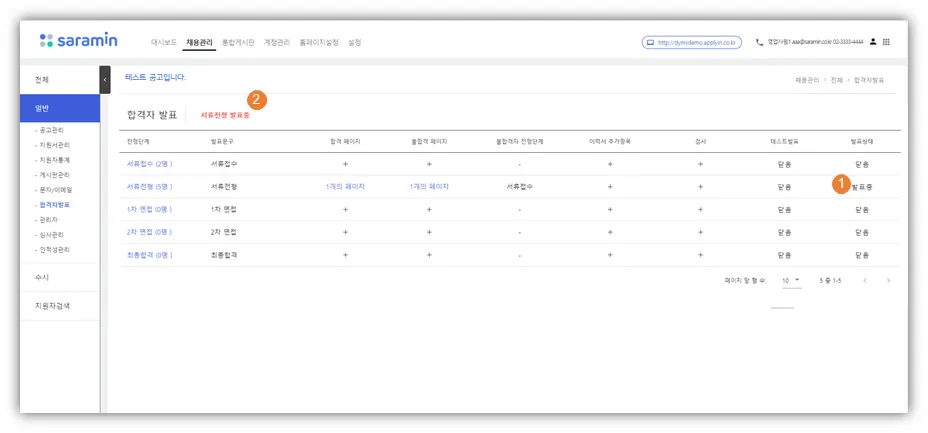Go to the next page arrow

click(888, 280)
